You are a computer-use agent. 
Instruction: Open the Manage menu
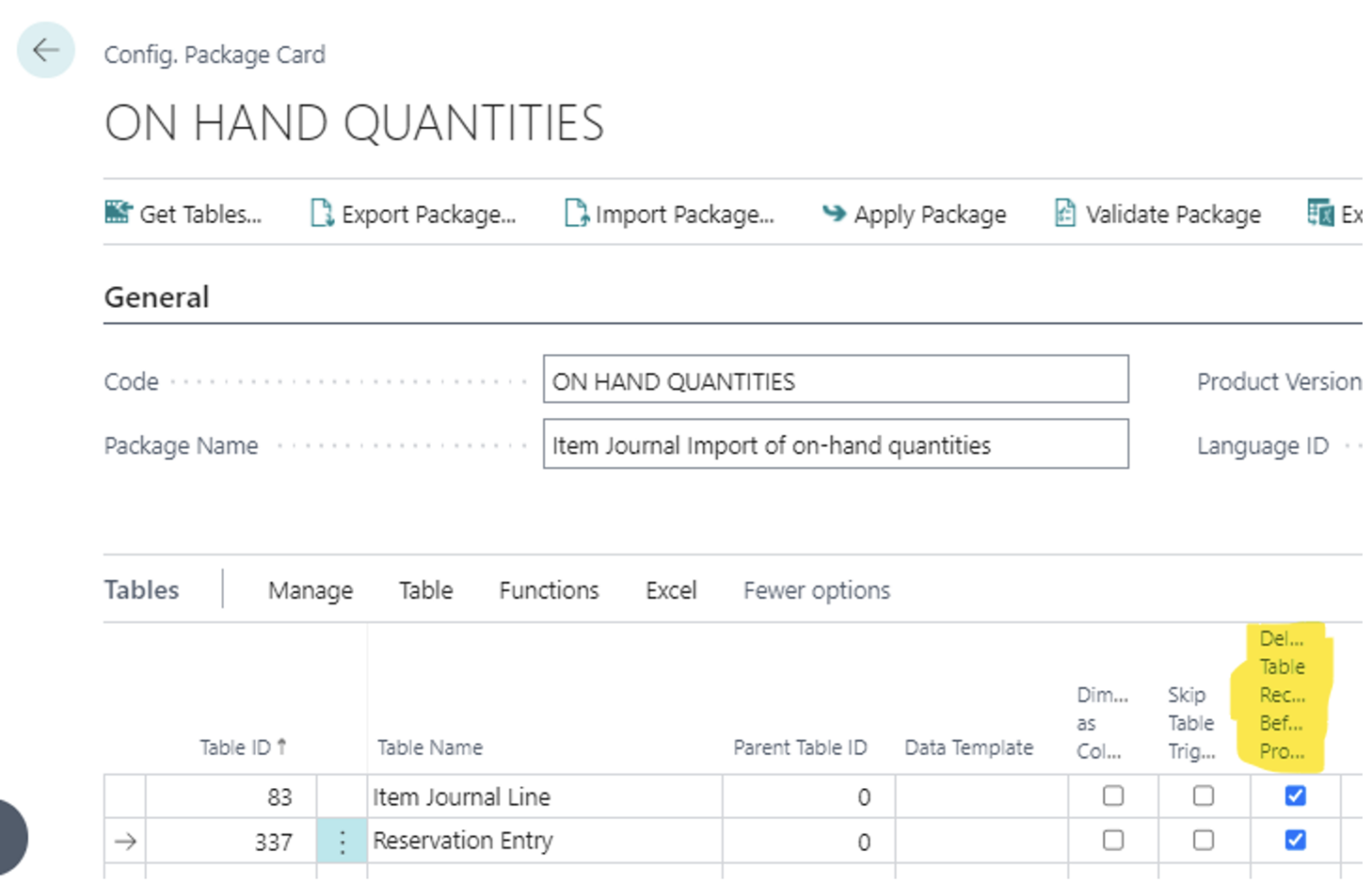pos(310,590)
